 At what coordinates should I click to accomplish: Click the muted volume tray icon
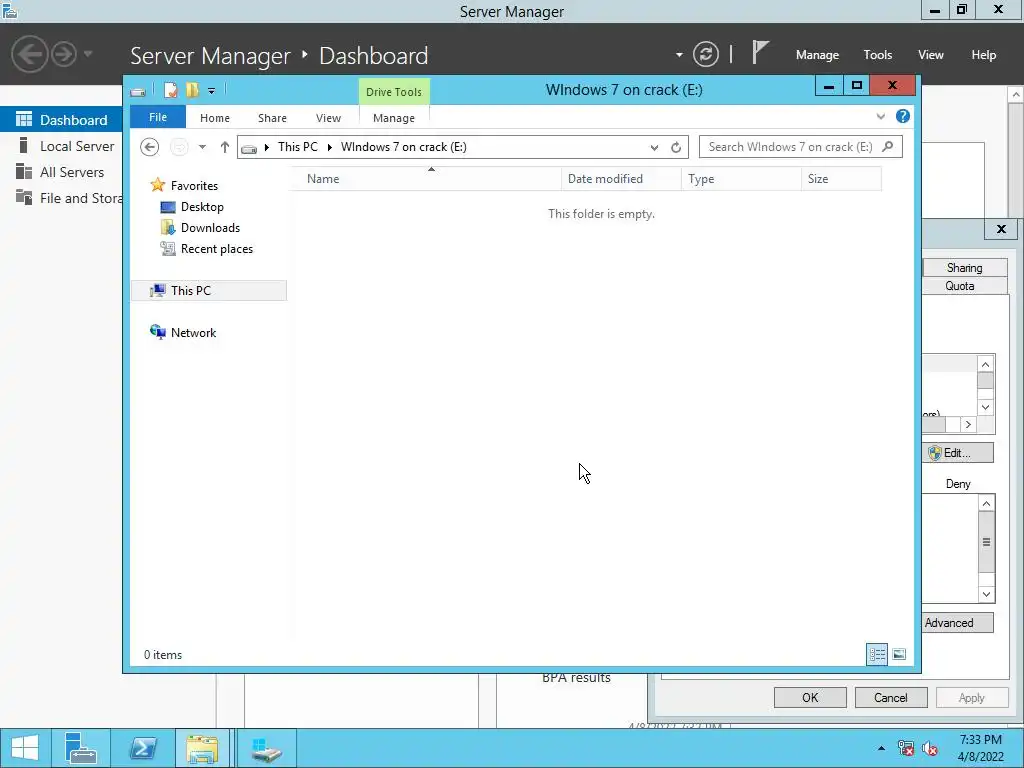(930, 748)
